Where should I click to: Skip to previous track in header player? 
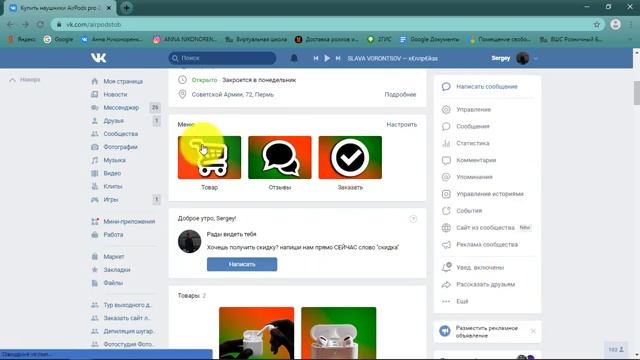click(x=316, y=58)
